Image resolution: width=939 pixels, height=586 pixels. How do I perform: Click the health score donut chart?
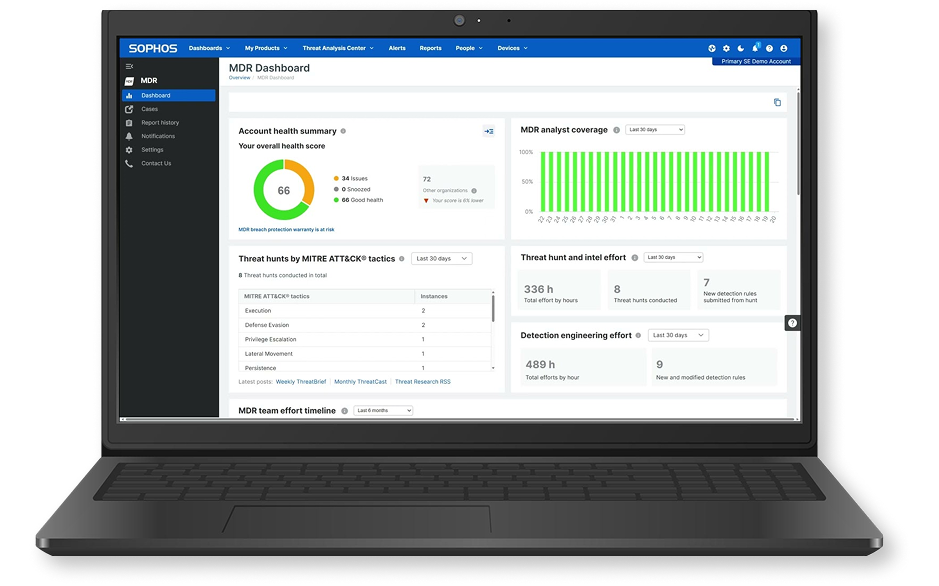(283, 190)
